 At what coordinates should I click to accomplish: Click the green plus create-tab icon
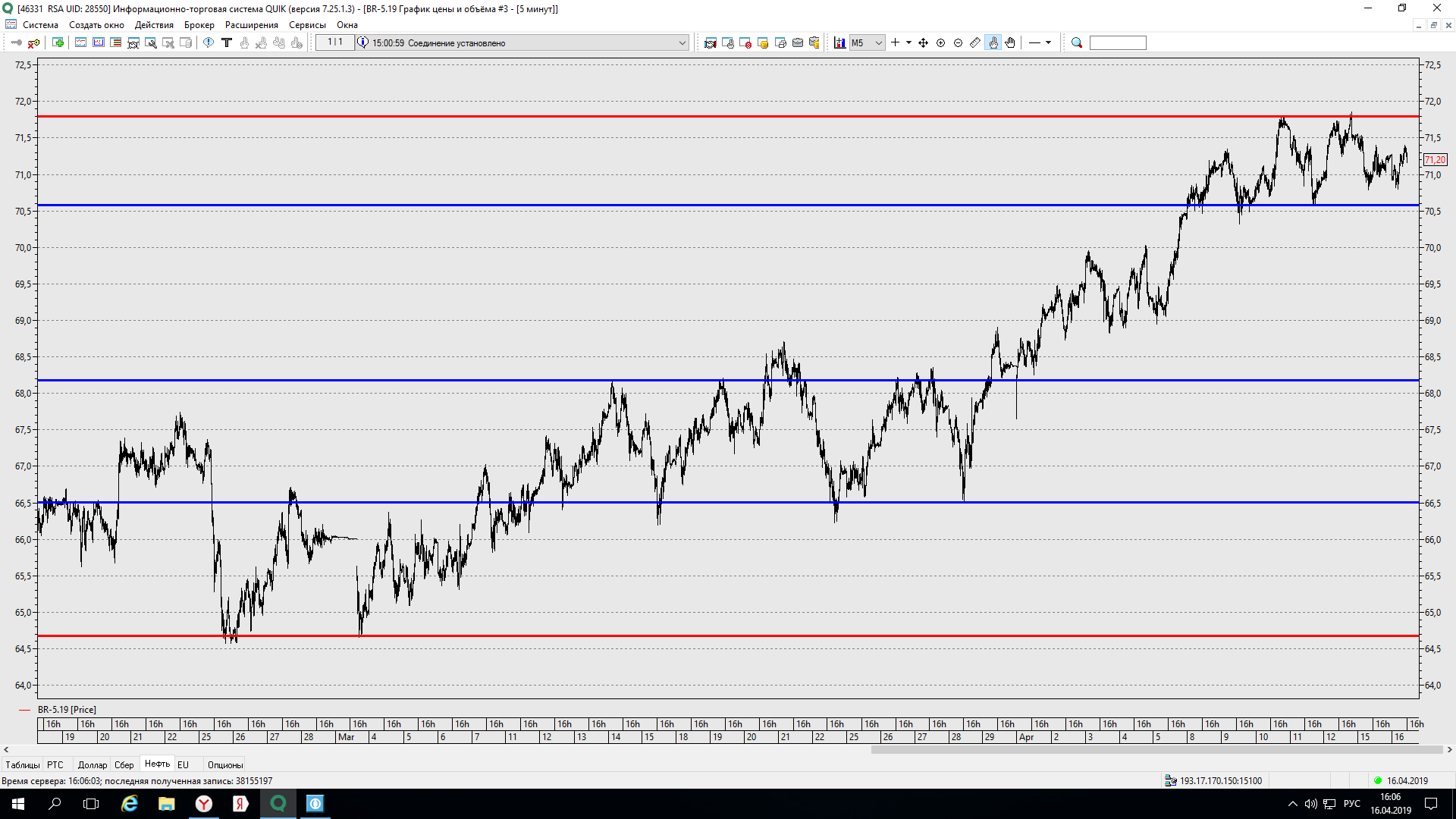pos(58,43)
